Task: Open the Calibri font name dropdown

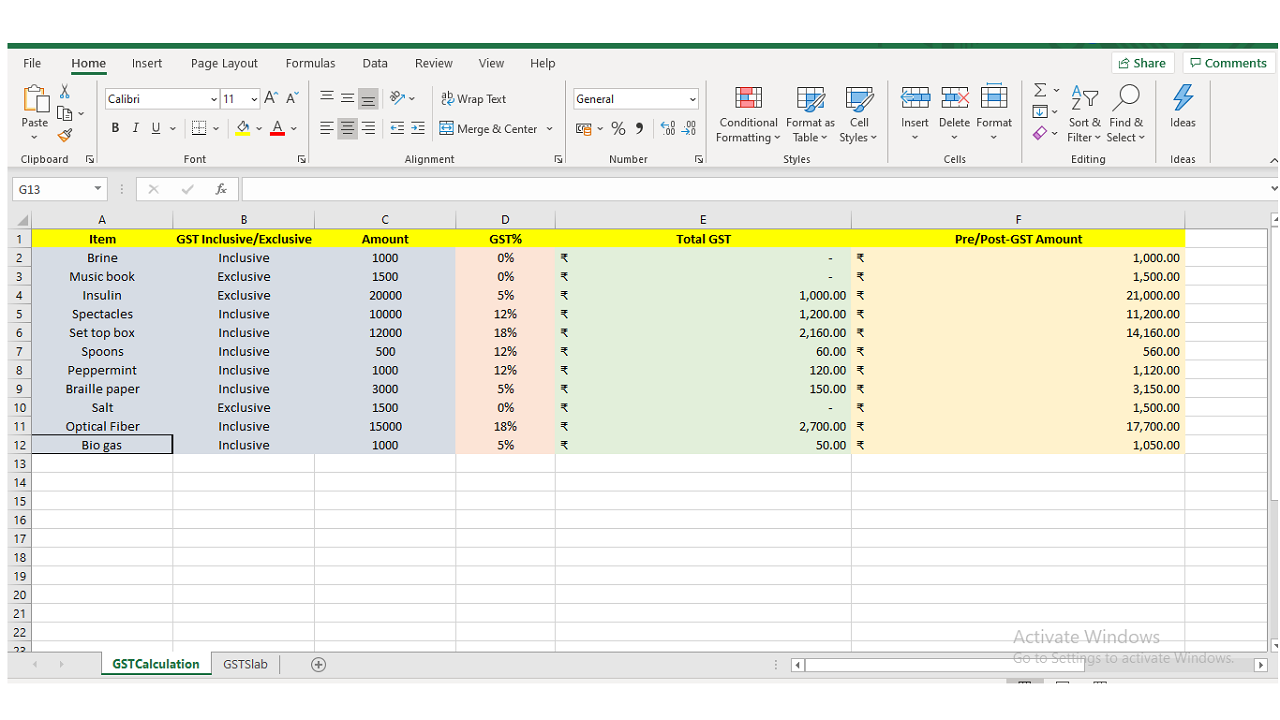Action: tap(214, 99)
